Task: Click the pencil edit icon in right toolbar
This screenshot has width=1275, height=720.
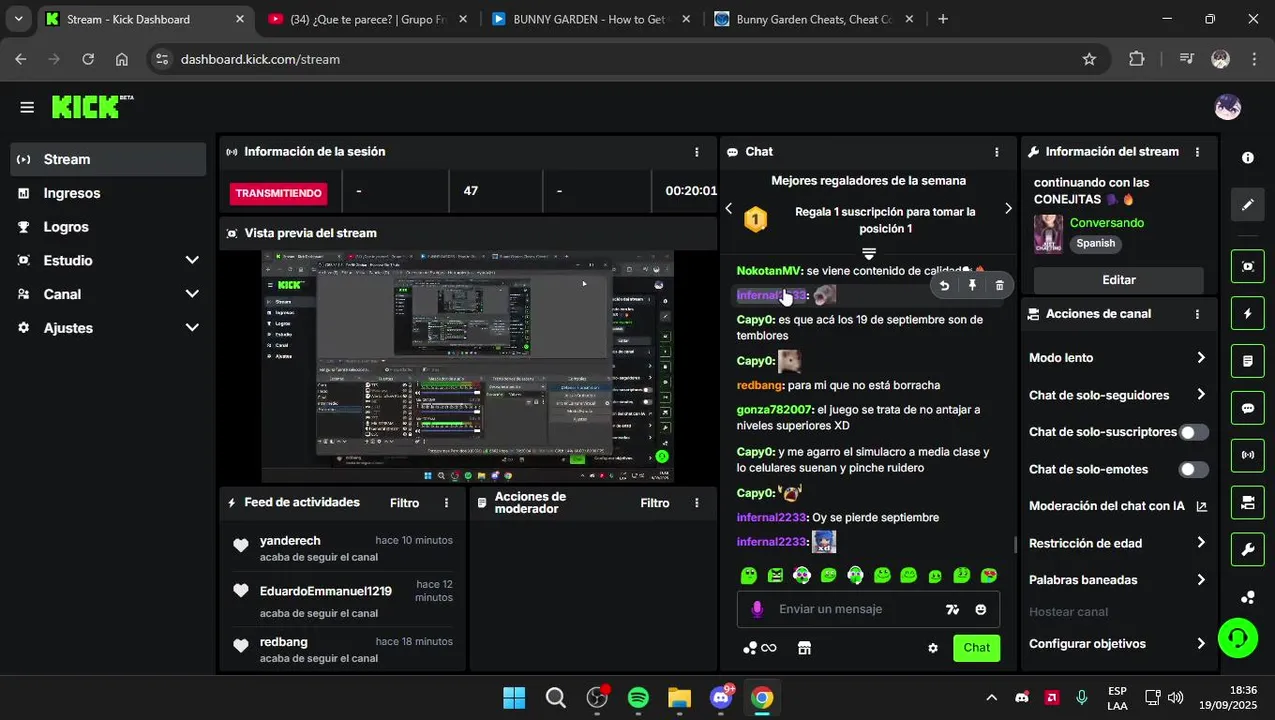Action: [x=1248, y=205]
